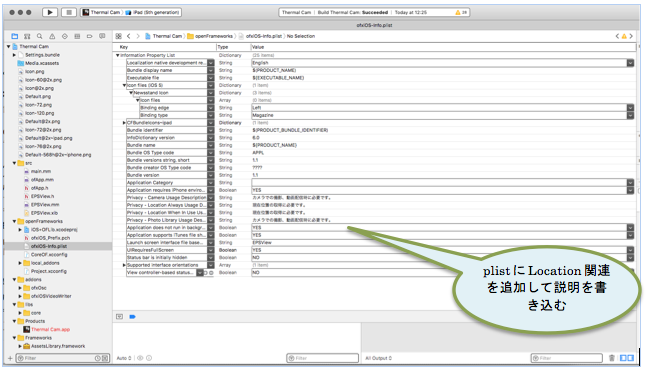Click the Stop button in toolbar
653x375 pixels.
click(x=69, y=12)
